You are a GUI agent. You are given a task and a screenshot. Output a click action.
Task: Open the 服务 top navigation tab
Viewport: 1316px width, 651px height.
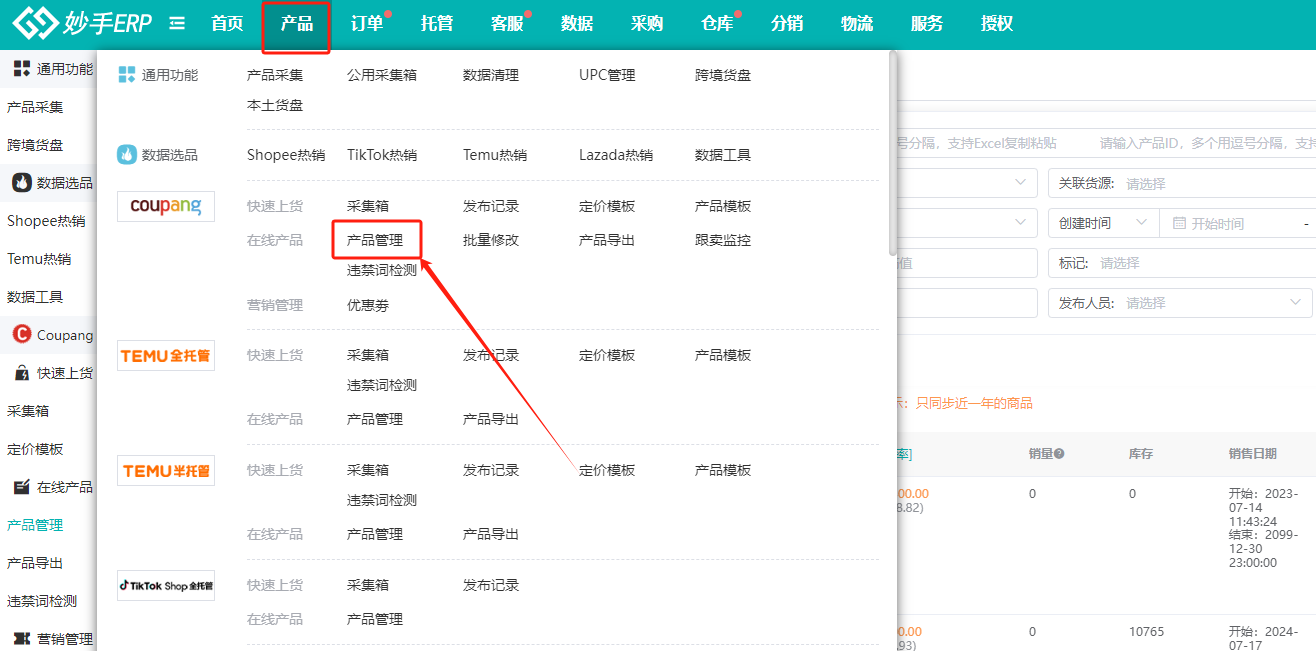point(927,24)
